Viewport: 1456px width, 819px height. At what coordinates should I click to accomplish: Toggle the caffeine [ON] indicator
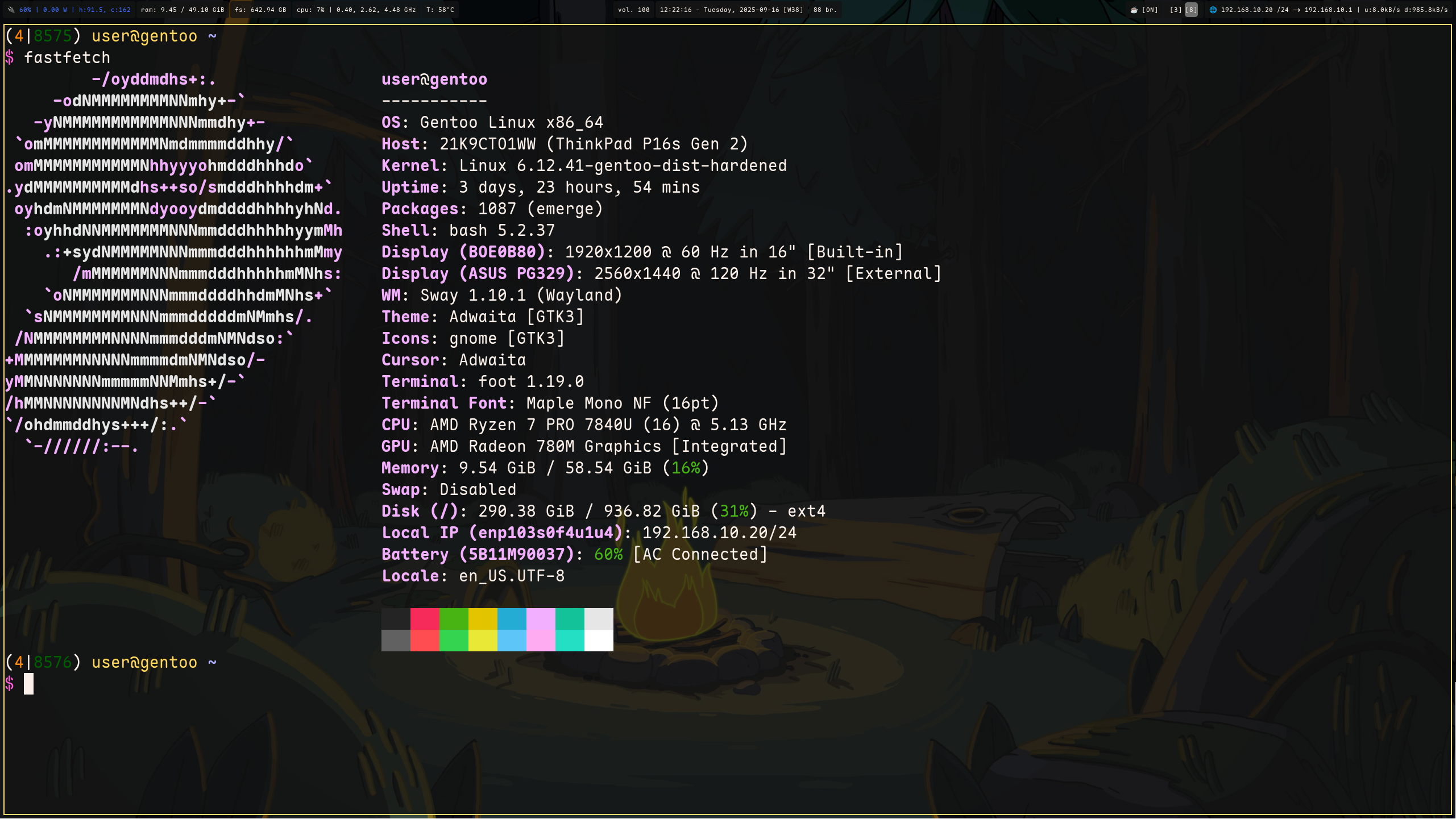[x=1150, y=10]
